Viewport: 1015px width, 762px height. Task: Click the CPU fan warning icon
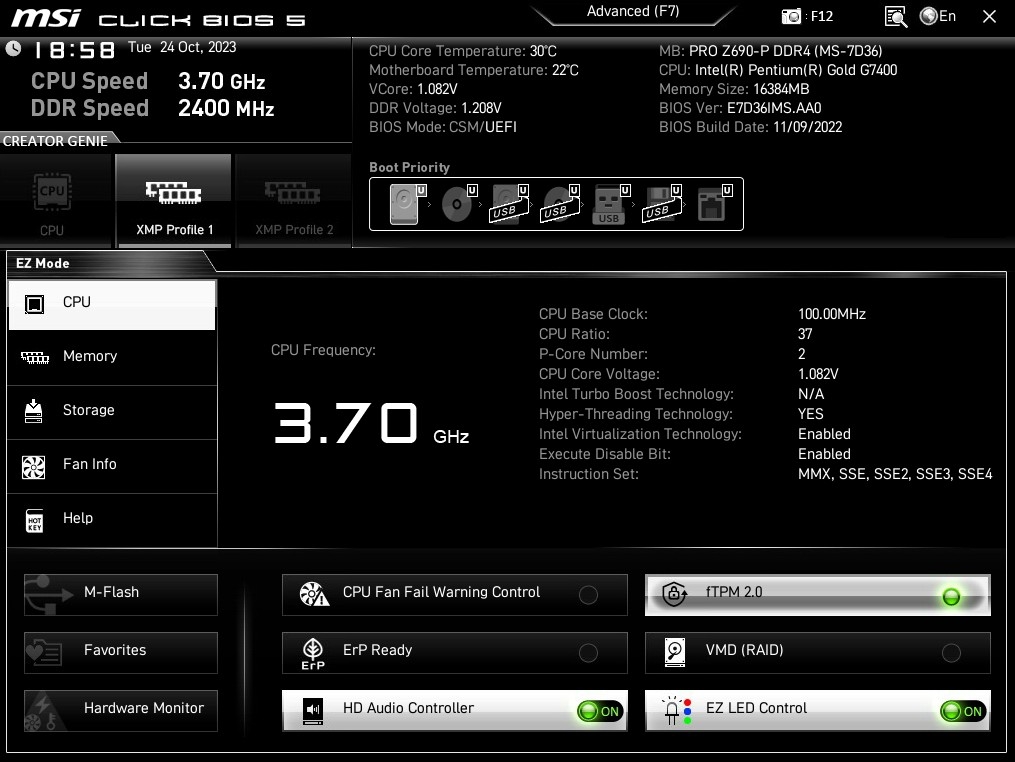315,594
